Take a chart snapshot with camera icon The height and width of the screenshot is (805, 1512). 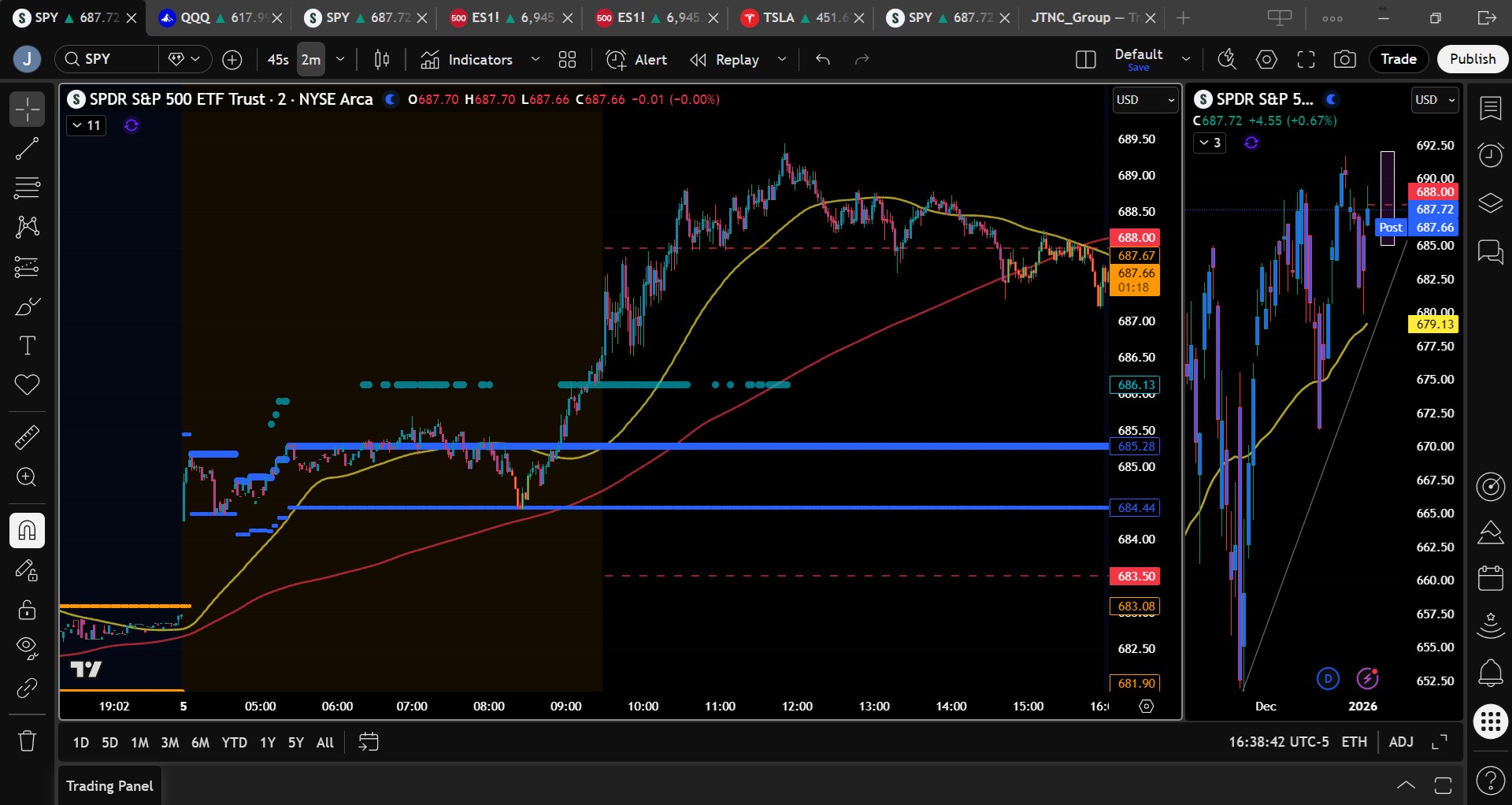(x=1345, y=59)
